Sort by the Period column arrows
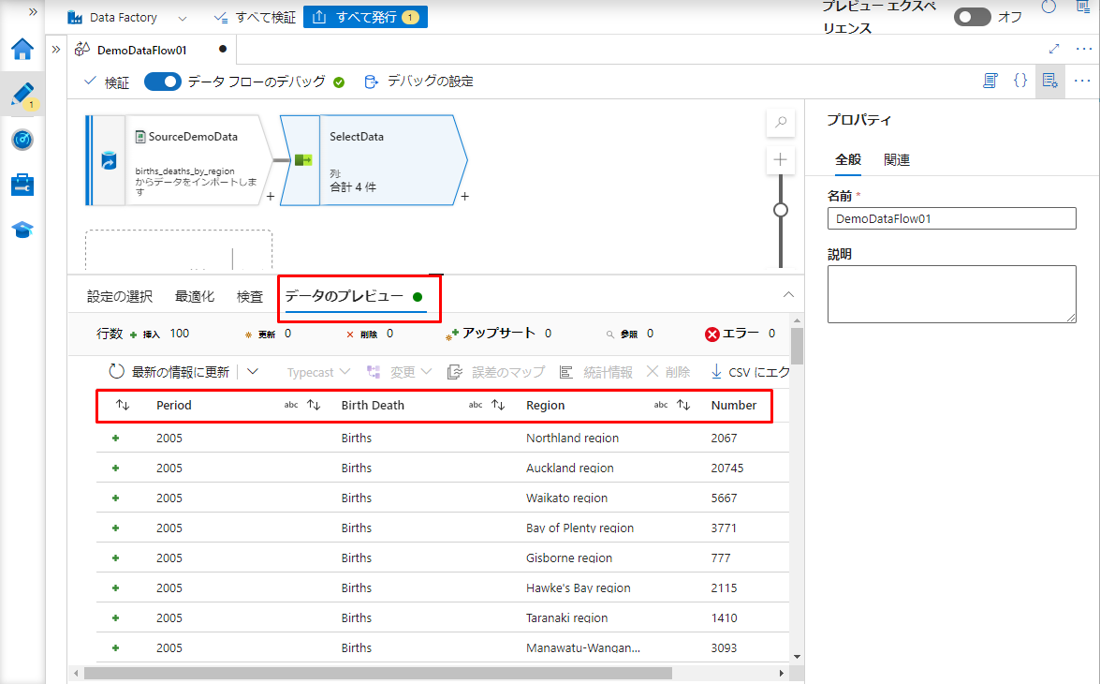Viewport: 1100px width, 684px height. 123,406
